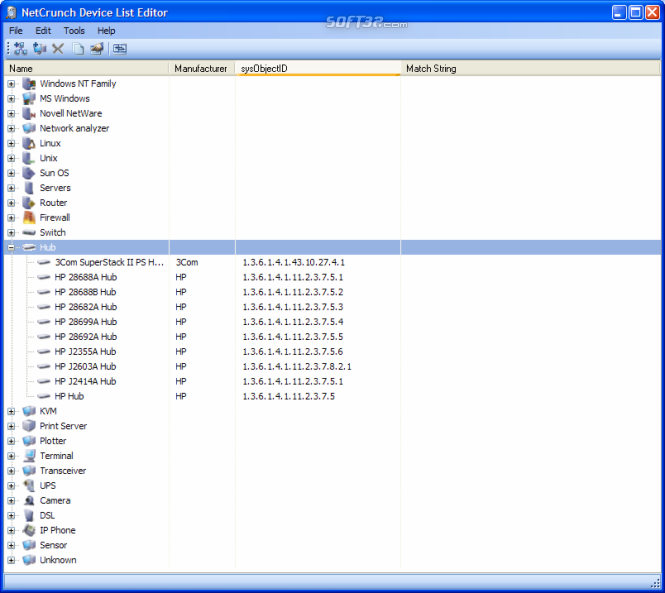Expand the Linux tree node
The height and width of the screenshot is (593, 665).
[x=11, y=143]
